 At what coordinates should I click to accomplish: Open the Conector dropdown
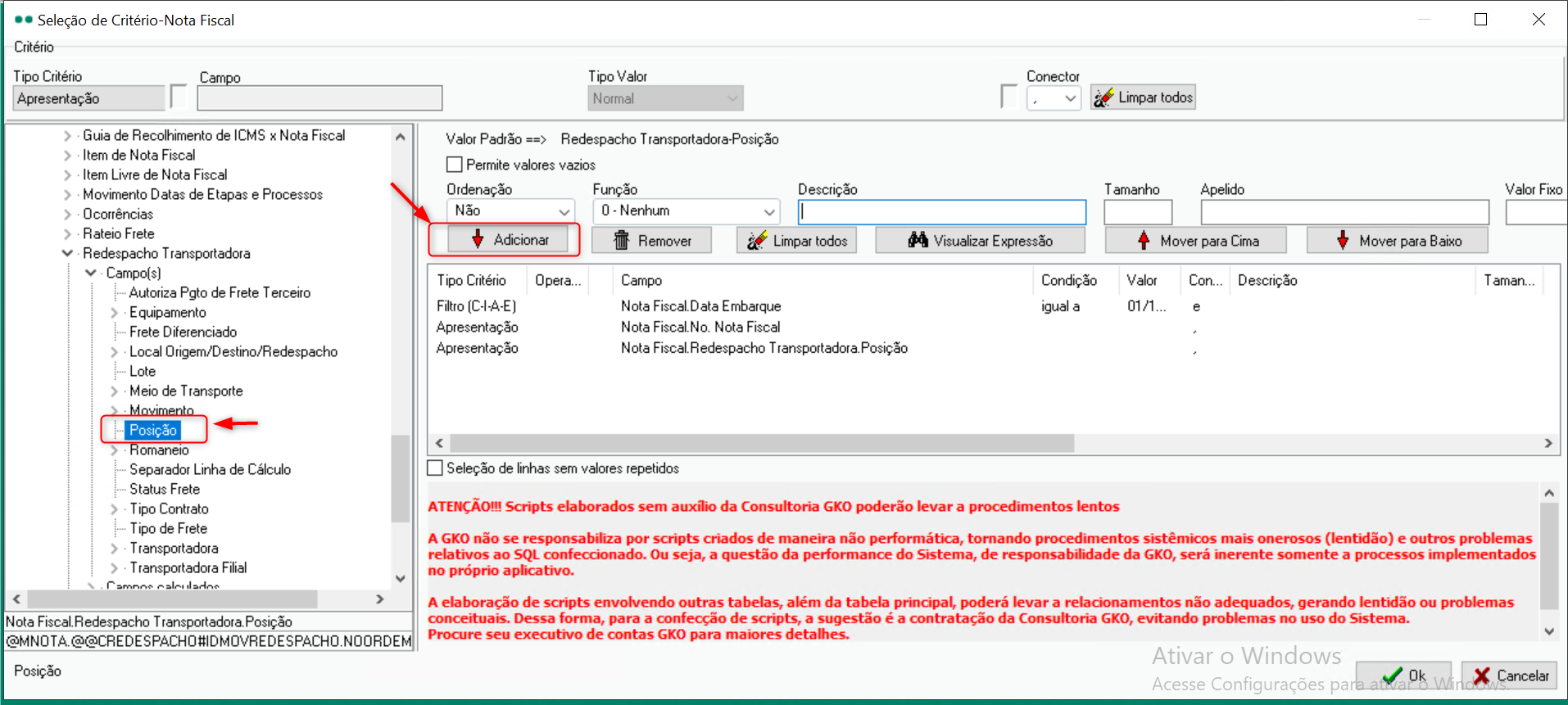tap(1070, 98)
